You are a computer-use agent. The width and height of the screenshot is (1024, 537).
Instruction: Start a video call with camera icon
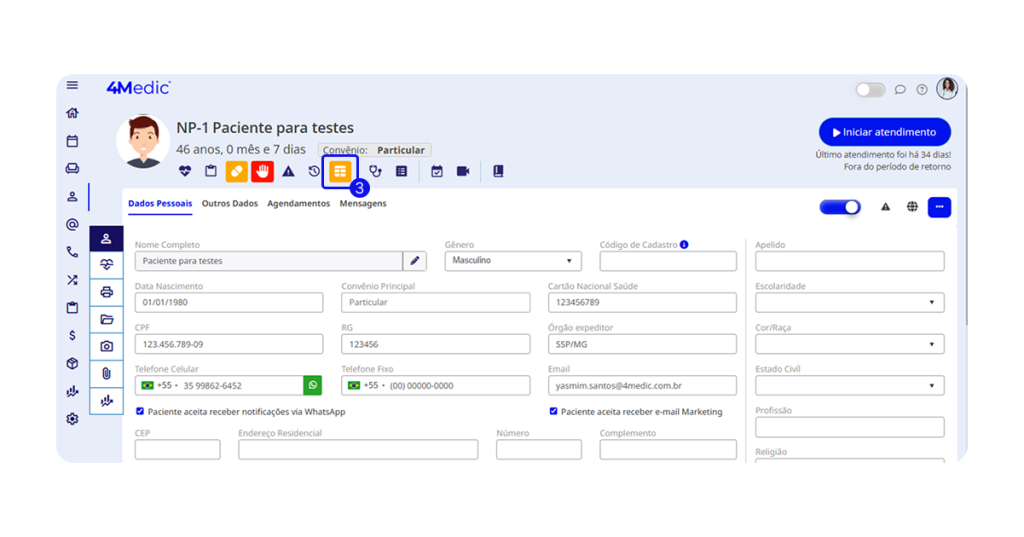[463, 172]
